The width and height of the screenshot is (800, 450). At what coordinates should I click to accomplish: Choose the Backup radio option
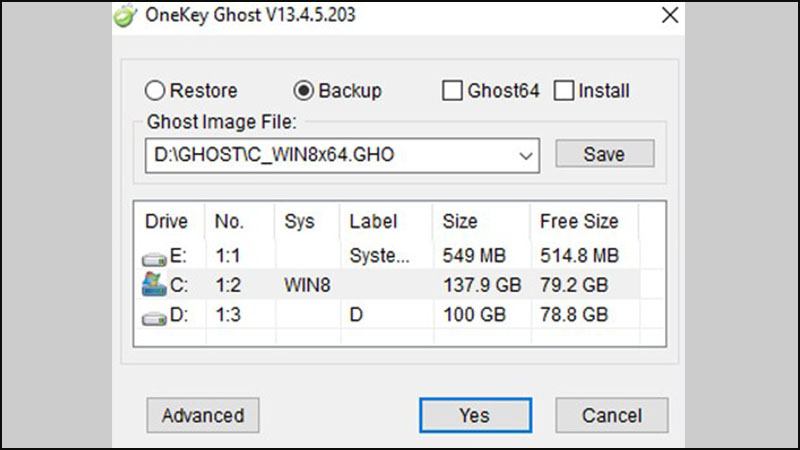pos(304,91)
